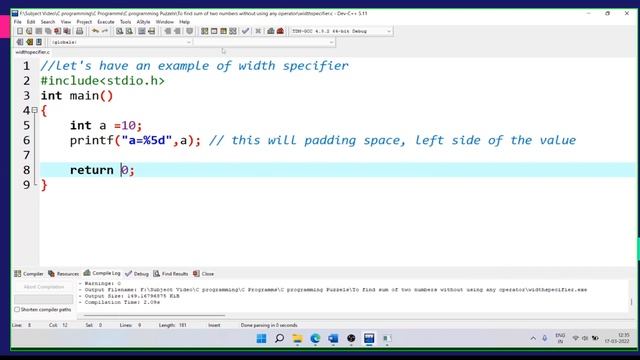Open the Help menu
The image size is (640, 360).
(x=184, y=22)
